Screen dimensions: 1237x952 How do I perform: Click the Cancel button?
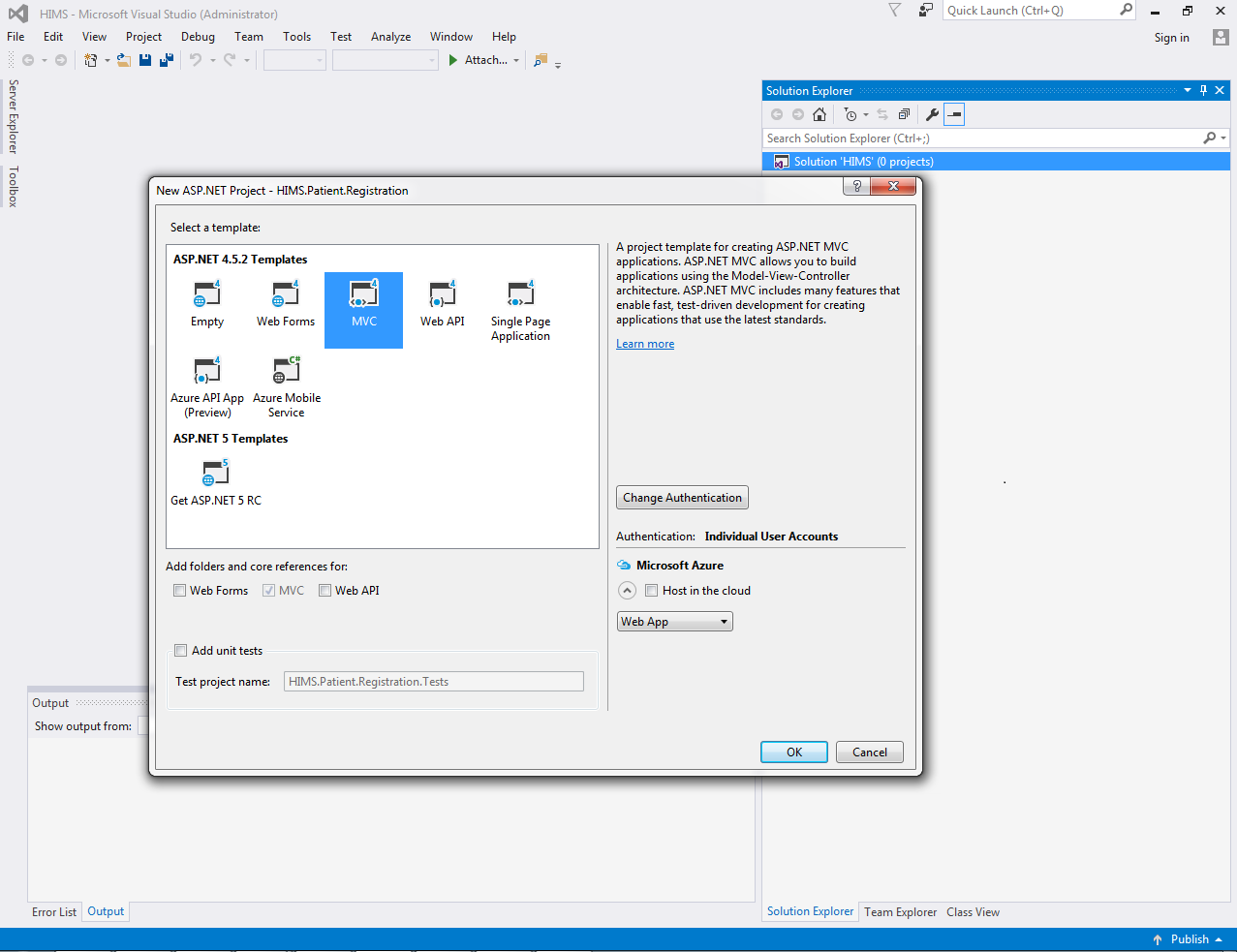point(870,752)
